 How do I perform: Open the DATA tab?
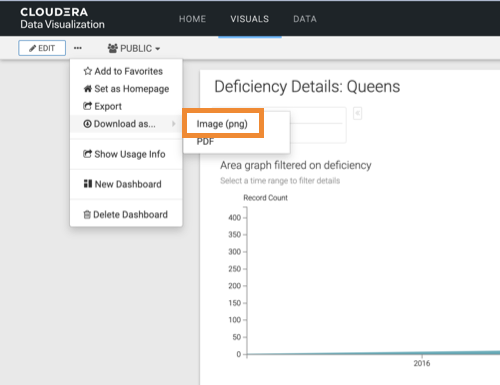pos(305,19)
